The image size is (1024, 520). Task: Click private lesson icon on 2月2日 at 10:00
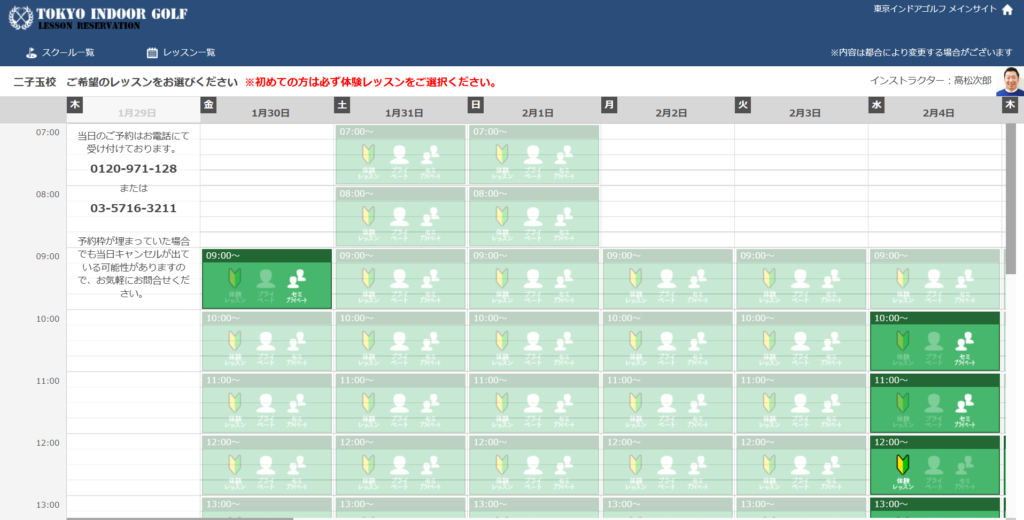(666, 346)
